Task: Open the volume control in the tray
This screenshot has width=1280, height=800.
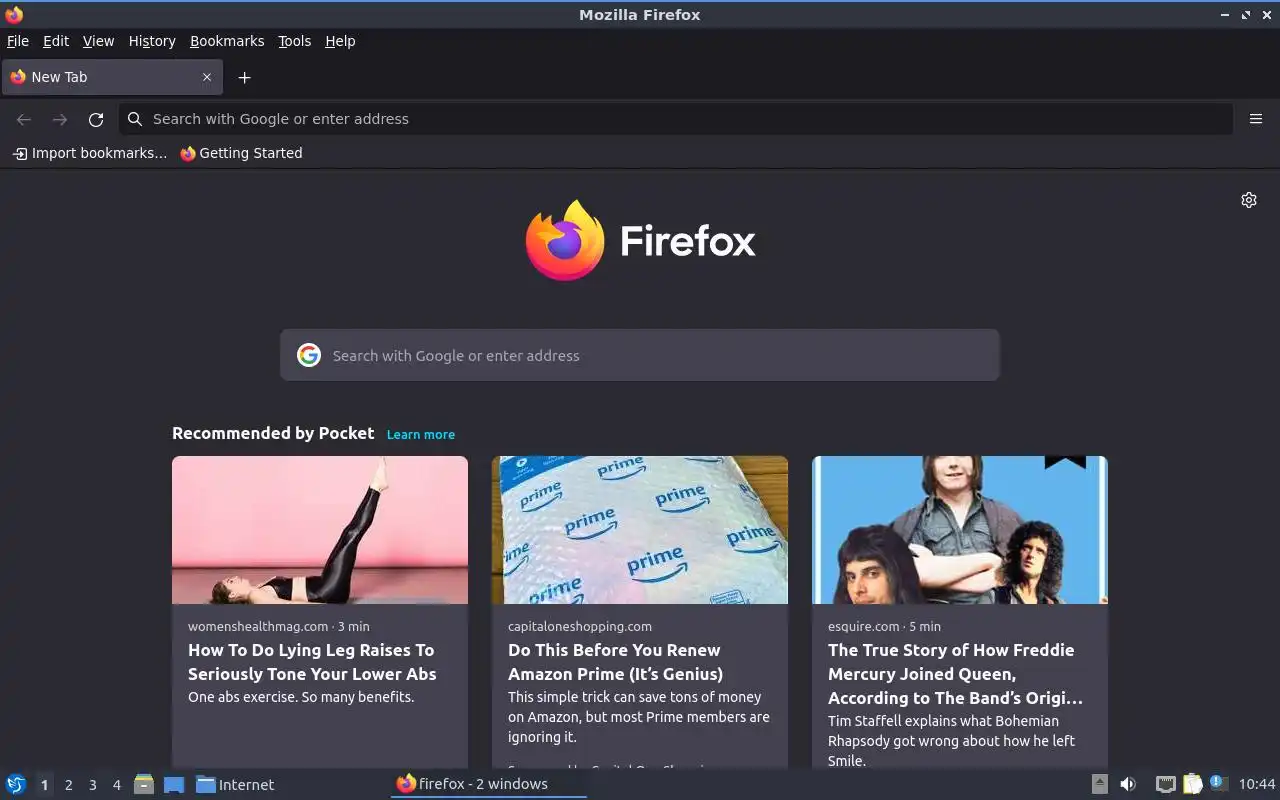Action: pos(1128,784)
